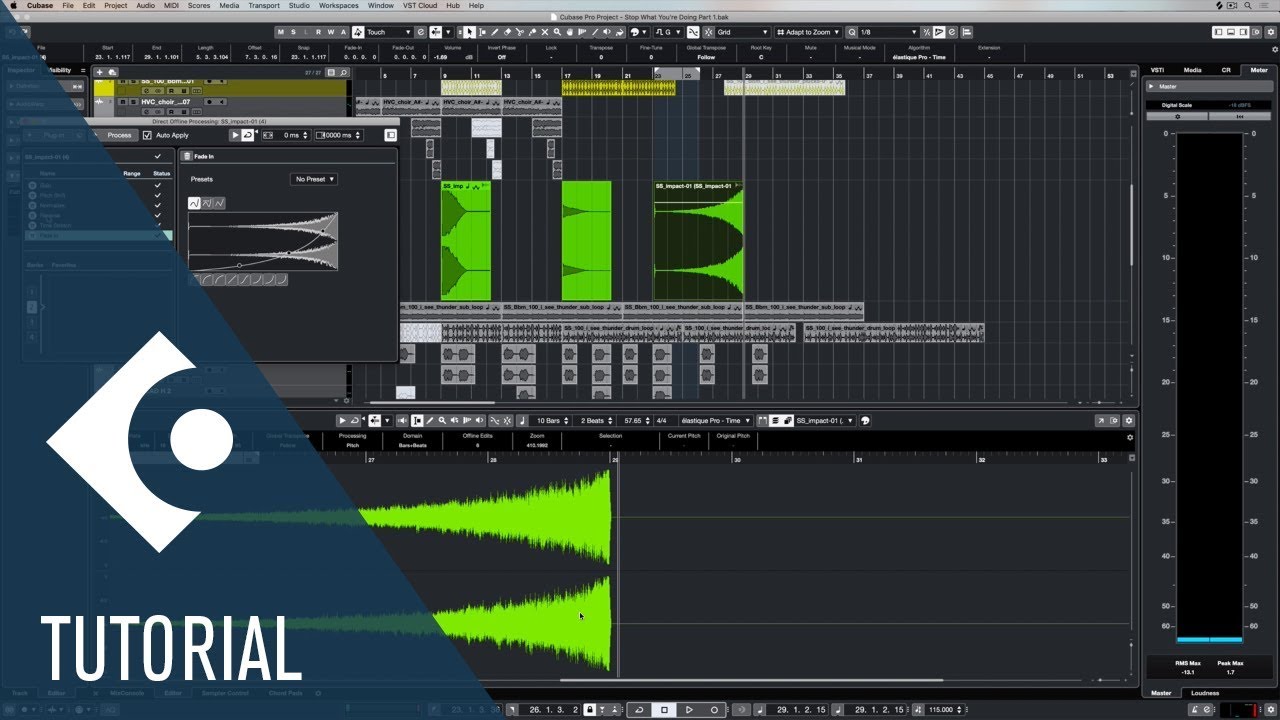
Task: Open the Audio menu
Action: (x=145, y=5)
